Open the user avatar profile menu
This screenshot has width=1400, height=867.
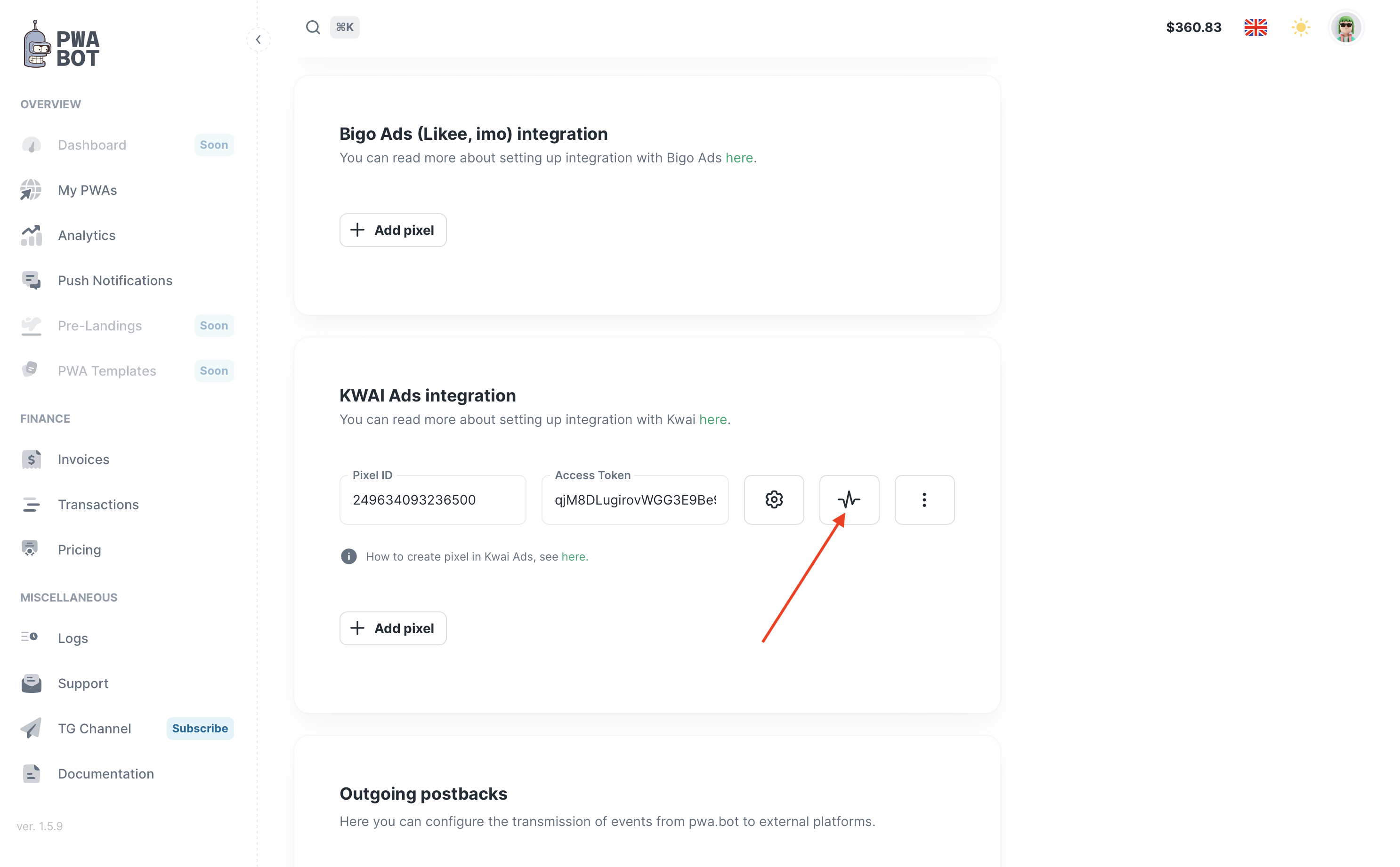(x=1345, y=27)
